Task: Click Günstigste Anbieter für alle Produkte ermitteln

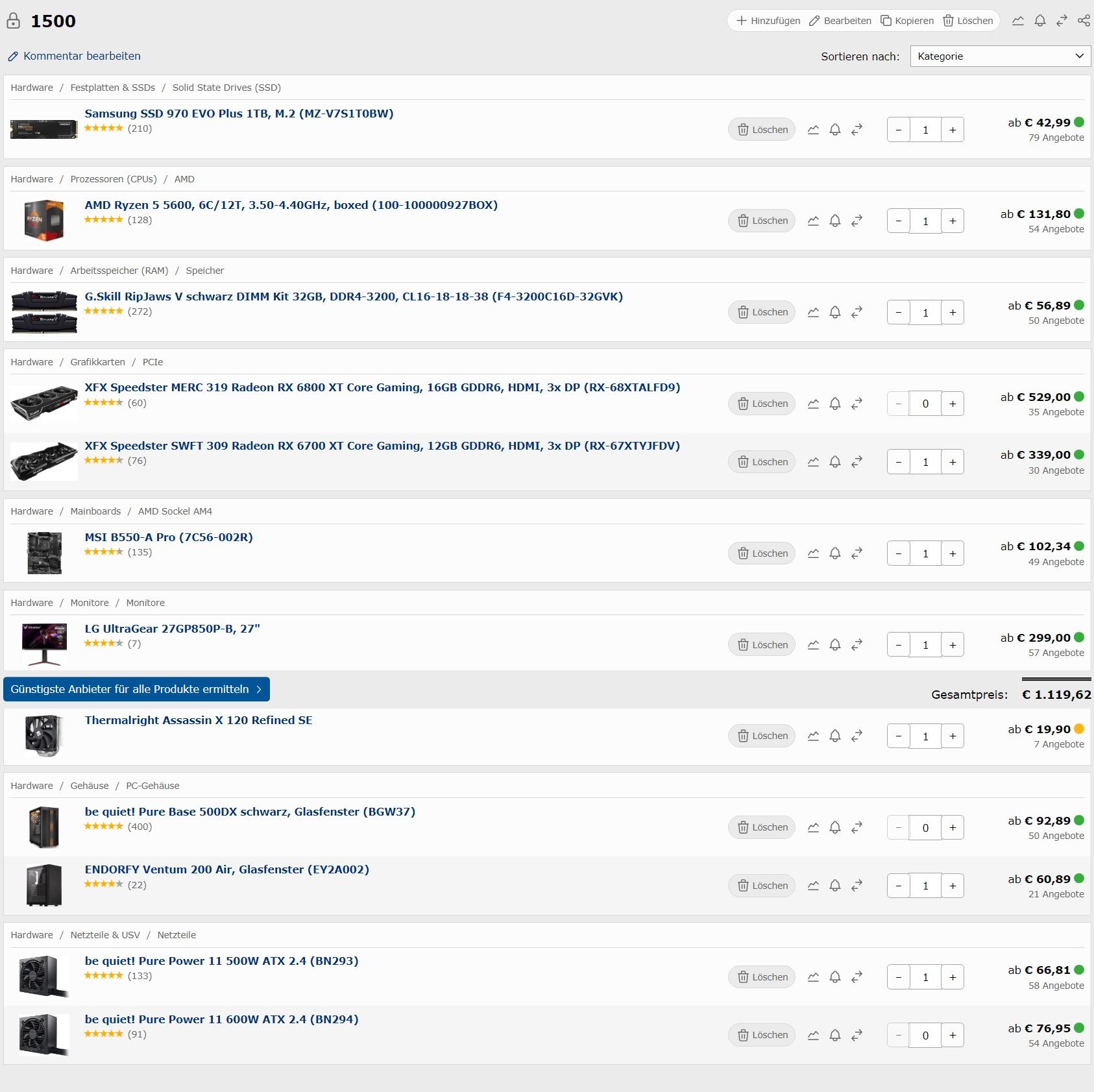Action: click(x=136, y=689)
